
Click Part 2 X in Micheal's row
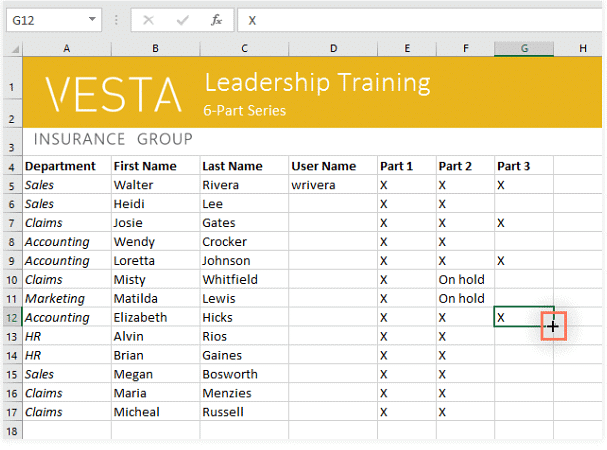click(x=466, y=412)
